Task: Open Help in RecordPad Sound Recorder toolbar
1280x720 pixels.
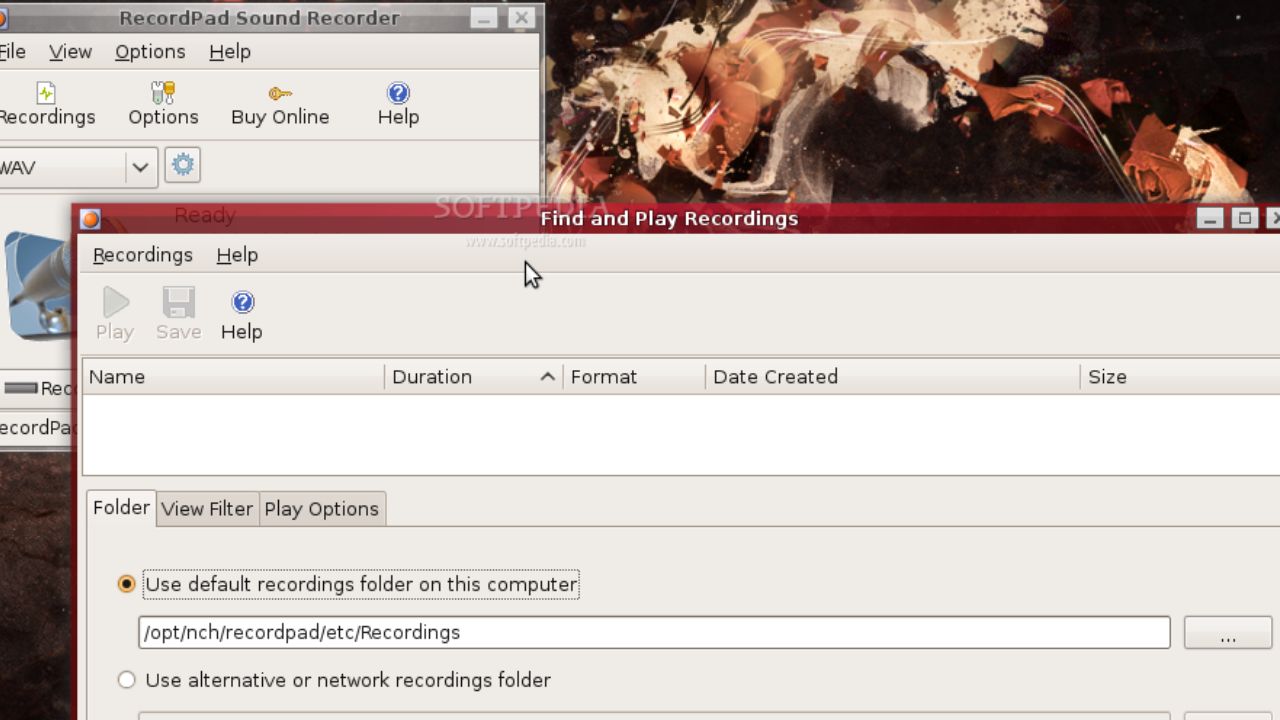Action: (398, 104)
